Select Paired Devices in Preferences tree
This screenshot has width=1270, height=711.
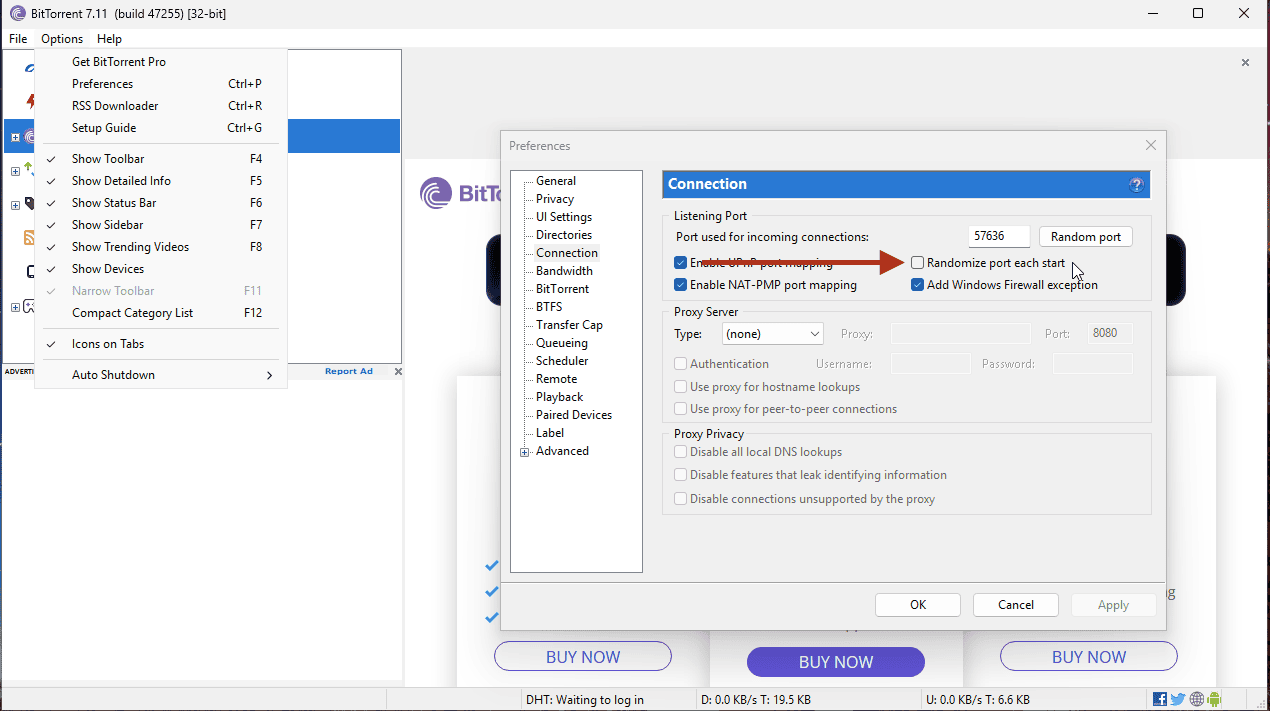pos(574,415)
